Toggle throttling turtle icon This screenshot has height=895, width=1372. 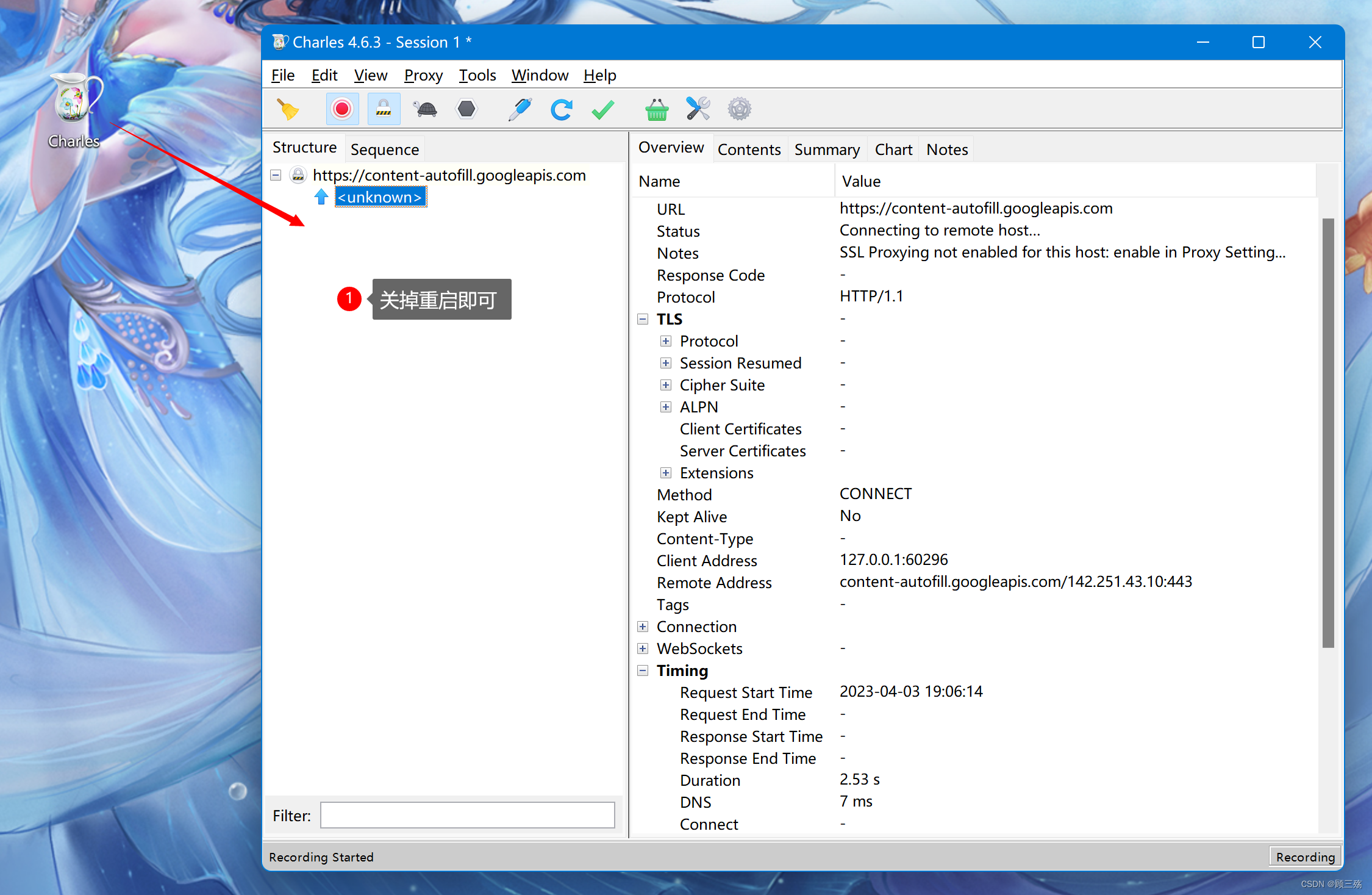pyautogui.click(x=425, y=110)
